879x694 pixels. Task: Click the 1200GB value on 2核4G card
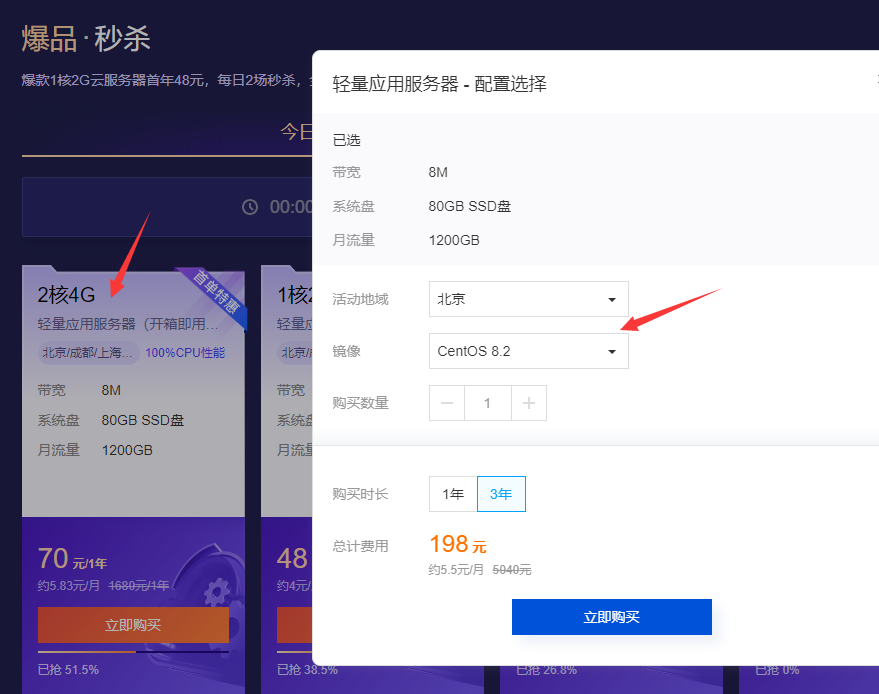click(x=127, y=451)
